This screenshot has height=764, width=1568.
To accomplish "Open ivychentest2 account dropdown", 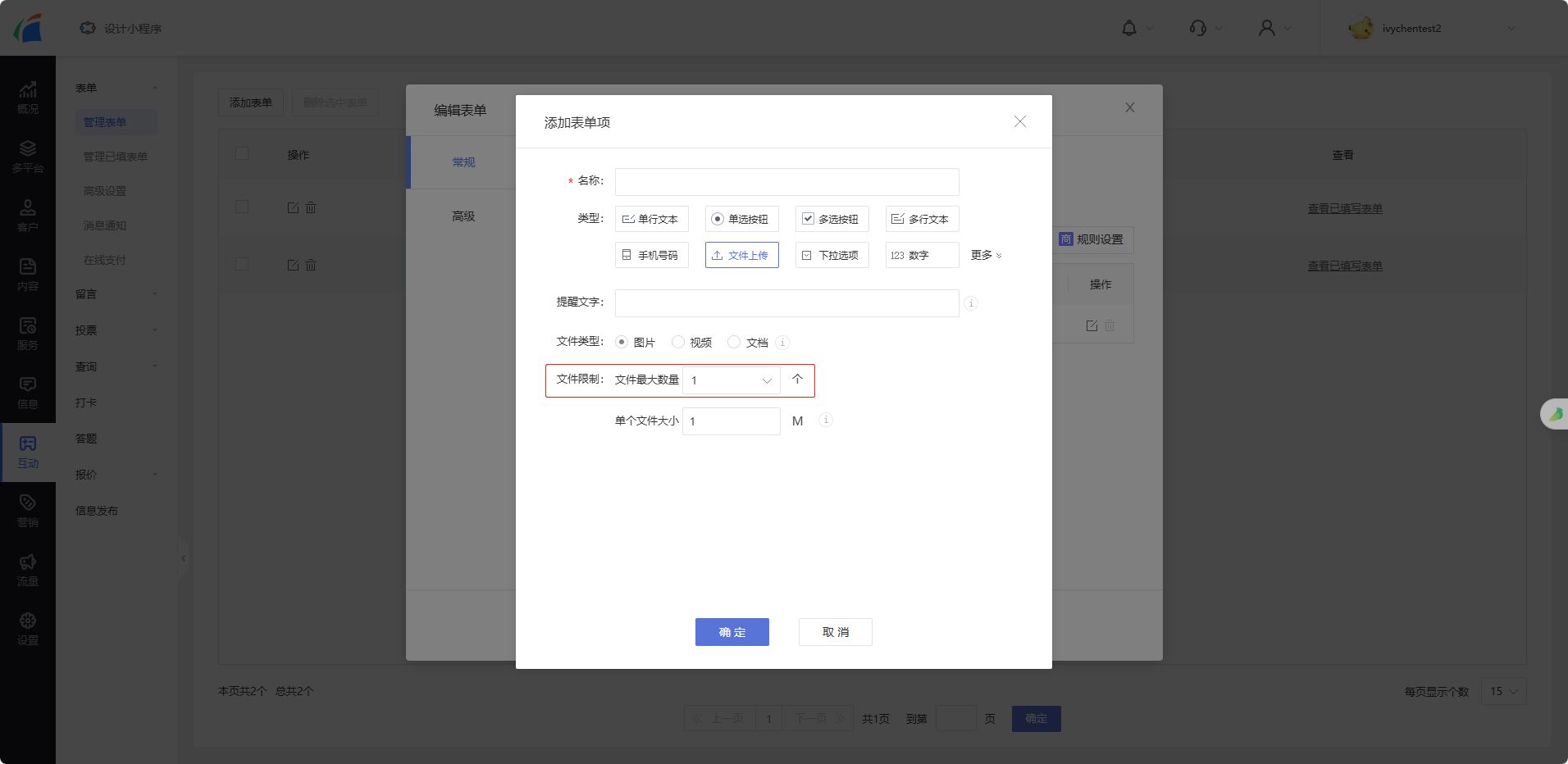I will point(1431,28).
